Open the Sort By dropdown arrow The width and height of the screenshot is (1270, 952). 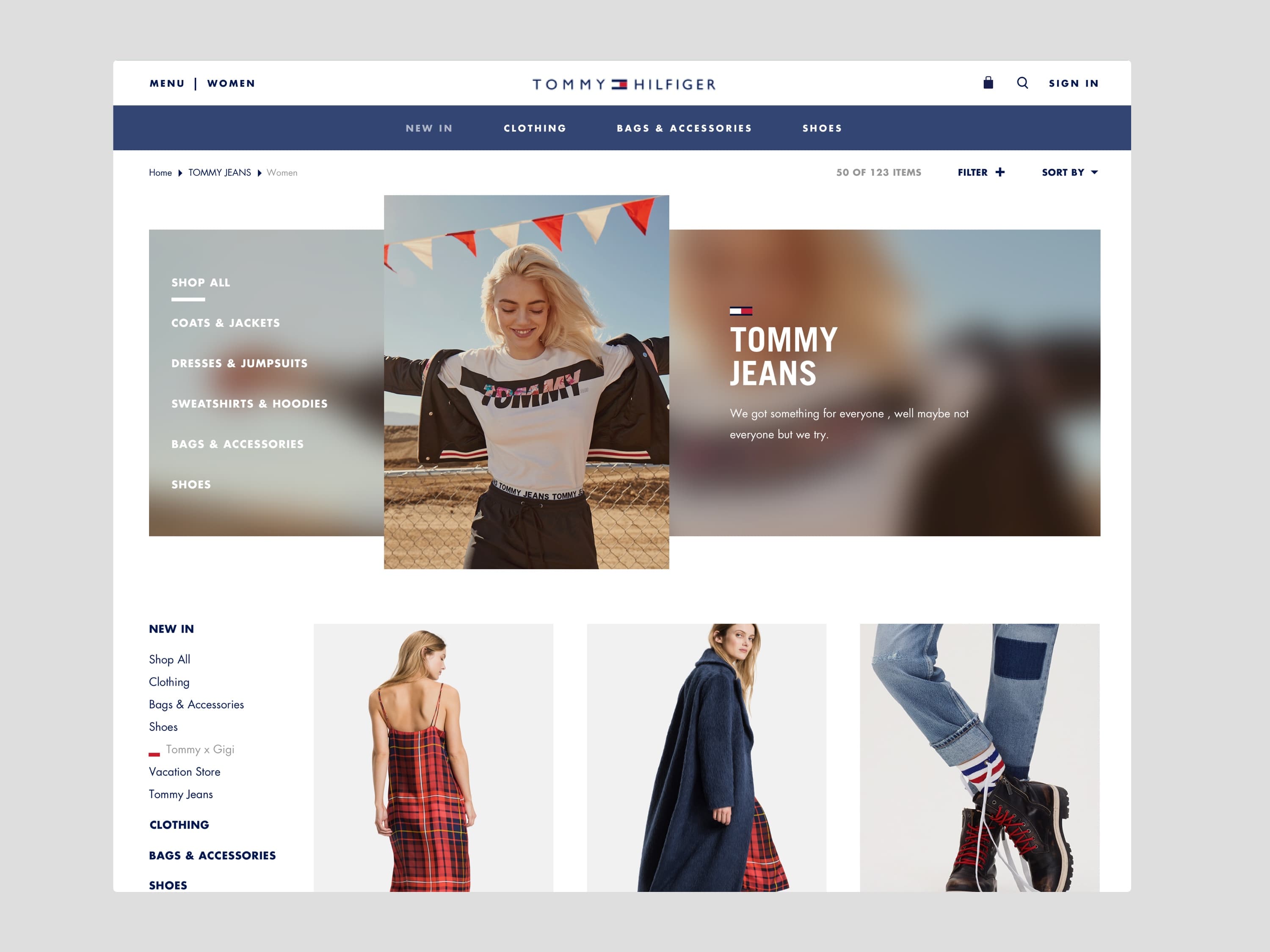point(1094,172)
